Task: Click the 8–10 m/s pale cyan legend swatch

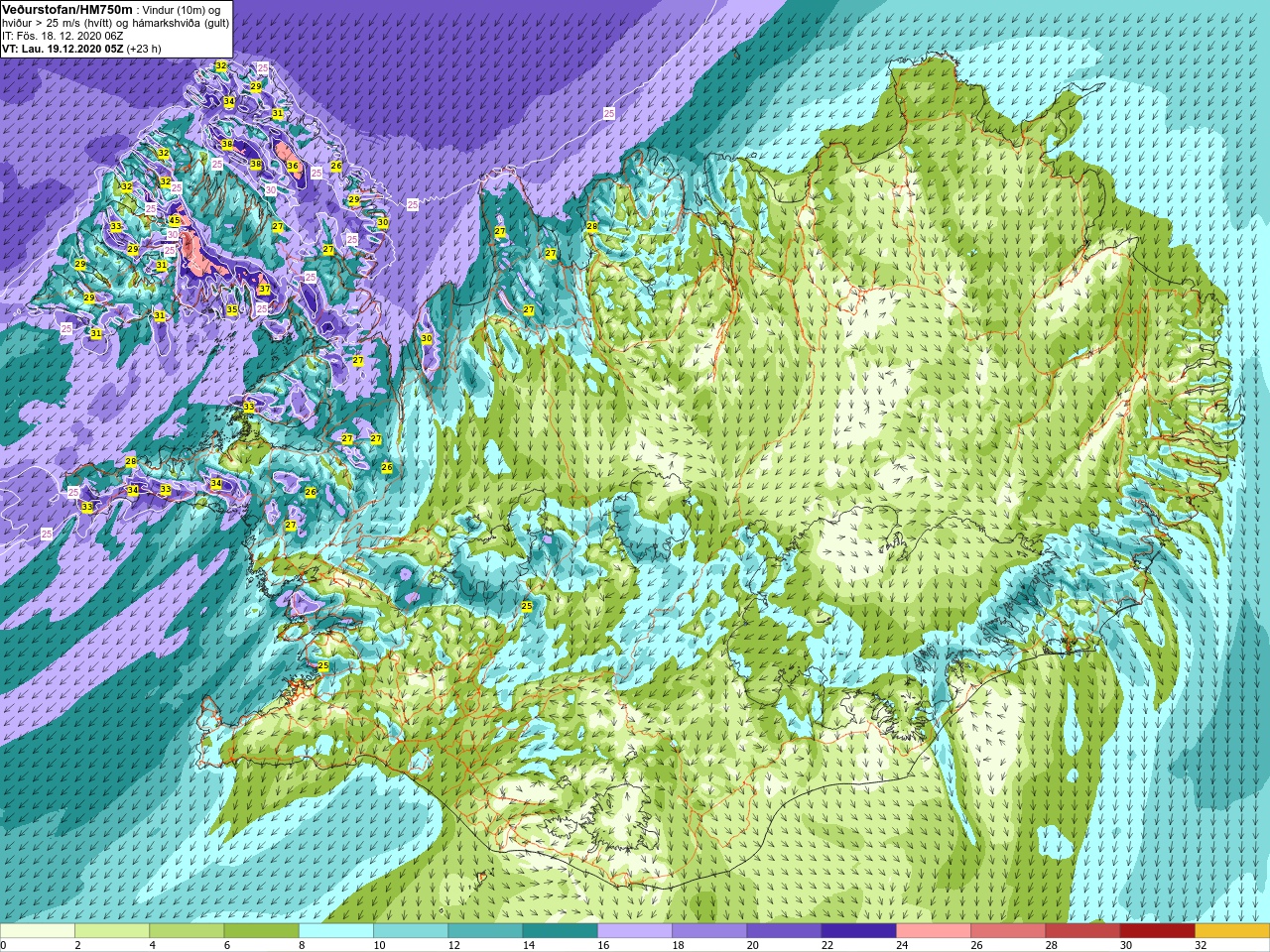Action: click(336, 931)
